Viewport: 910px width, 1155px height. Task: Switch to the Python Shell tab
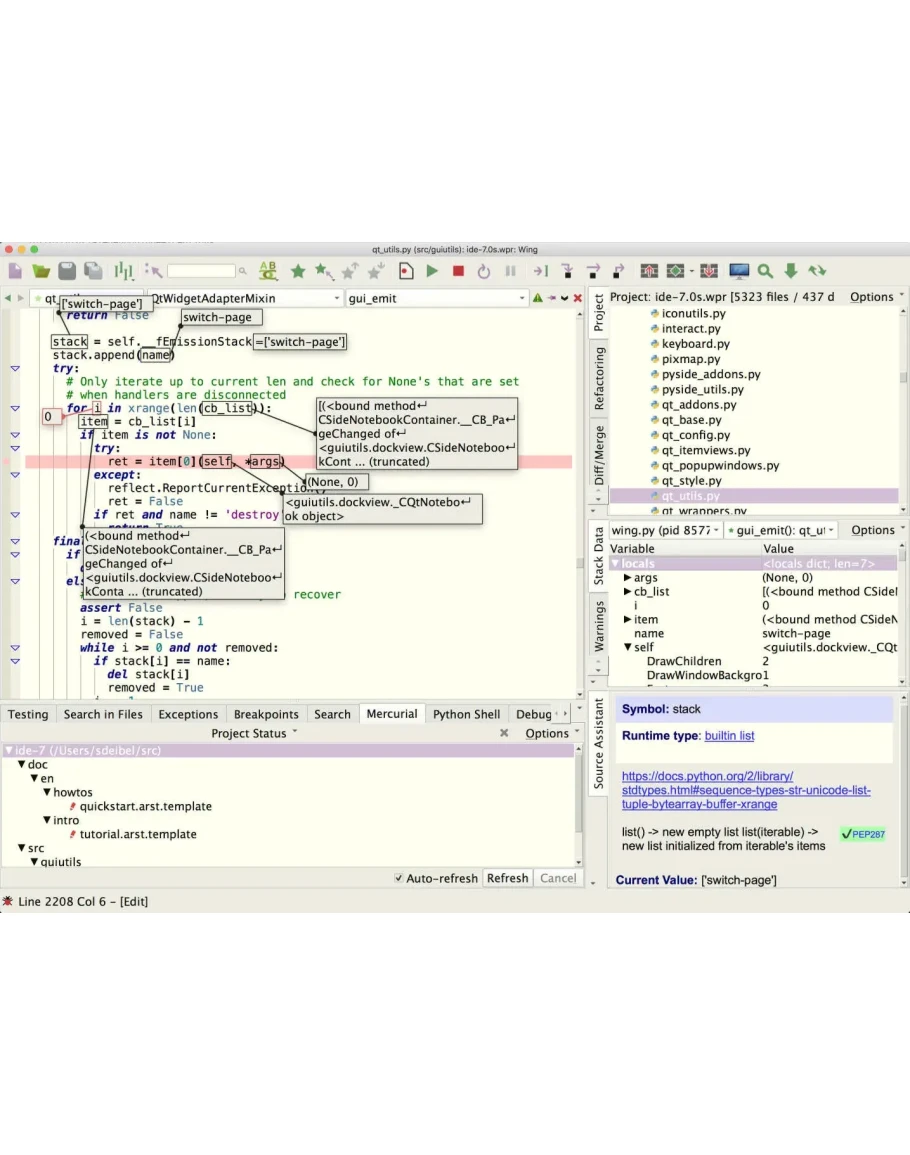point(466,715)
